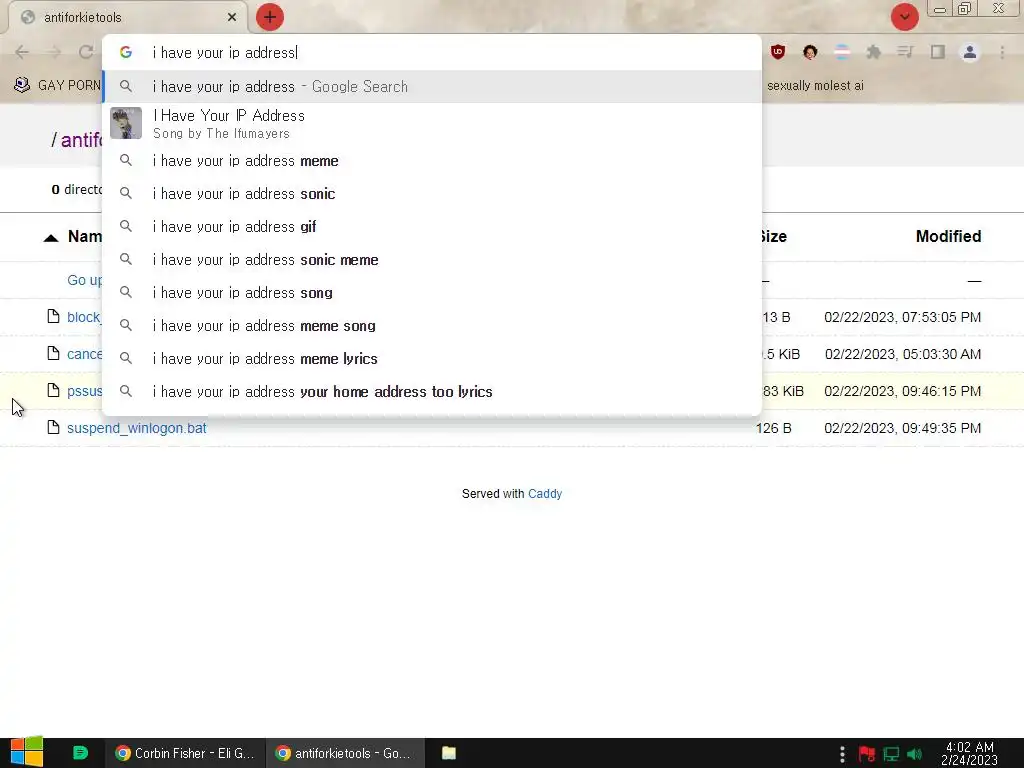The image size is (1024, 768).
Task: Click the '126 B' size cell
Action: 774,428
